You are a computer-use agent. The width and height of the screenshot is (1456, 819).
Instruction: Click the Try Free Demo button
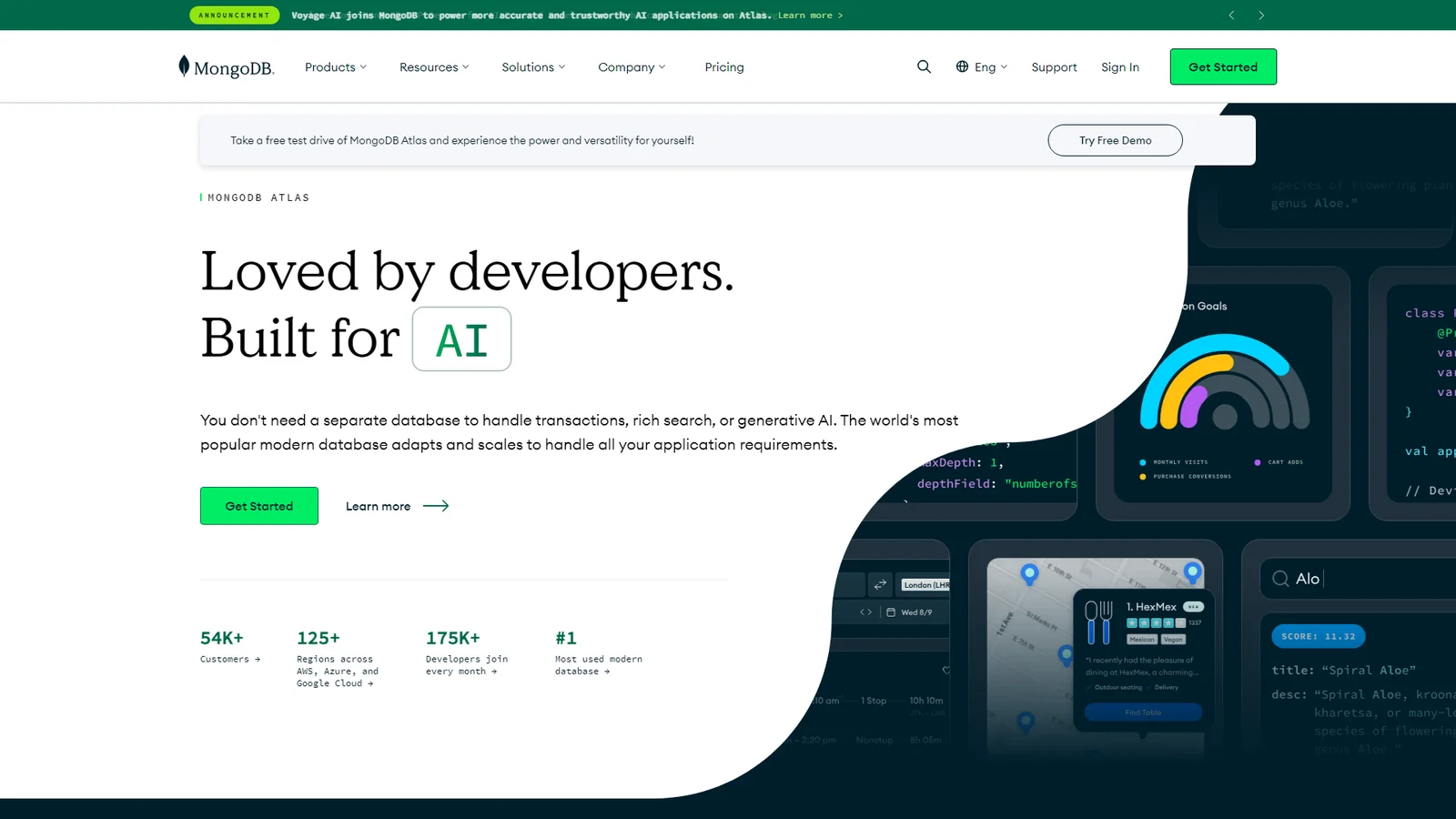point(1116,140)
